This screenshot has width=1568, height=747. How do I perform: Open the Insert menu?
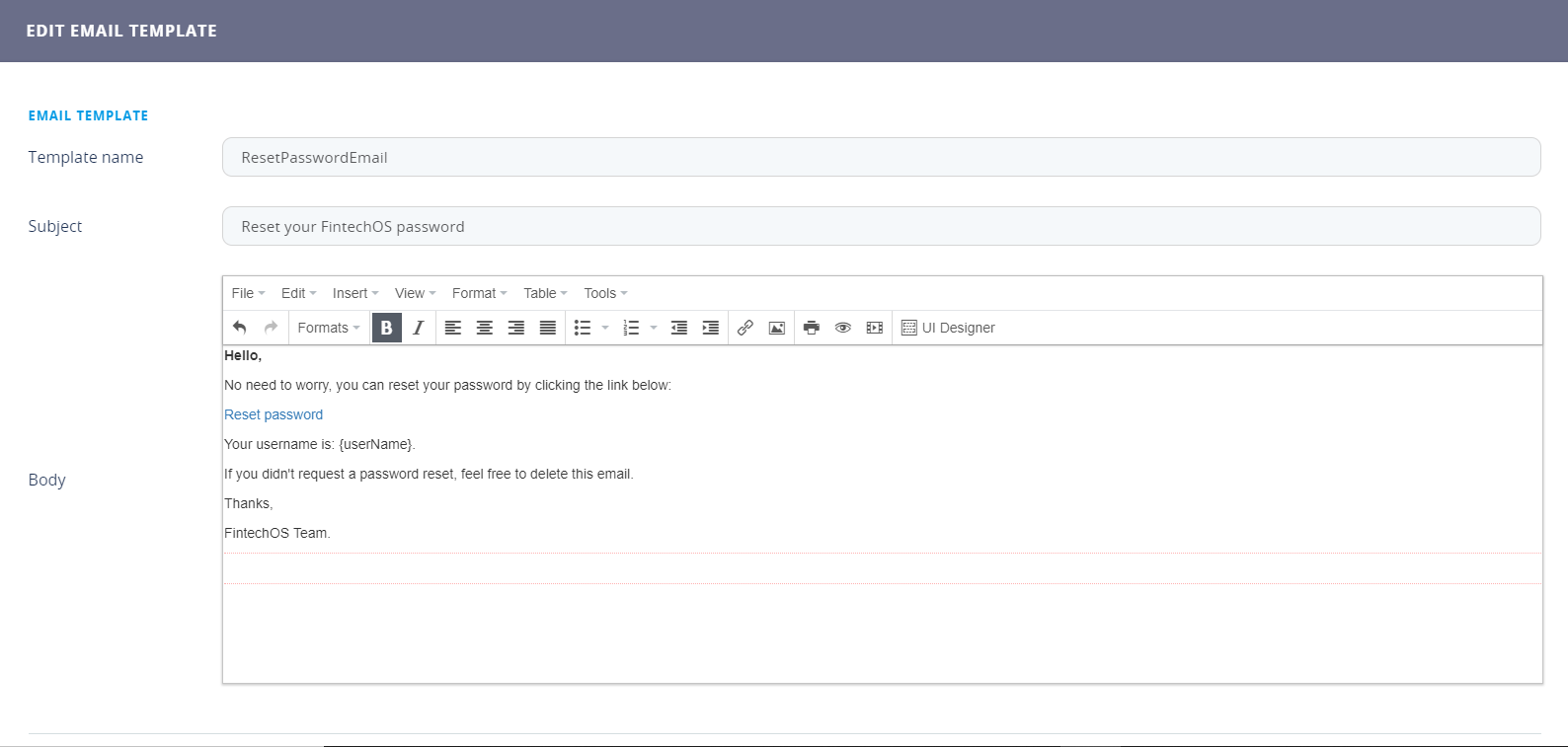click(354, 293)
